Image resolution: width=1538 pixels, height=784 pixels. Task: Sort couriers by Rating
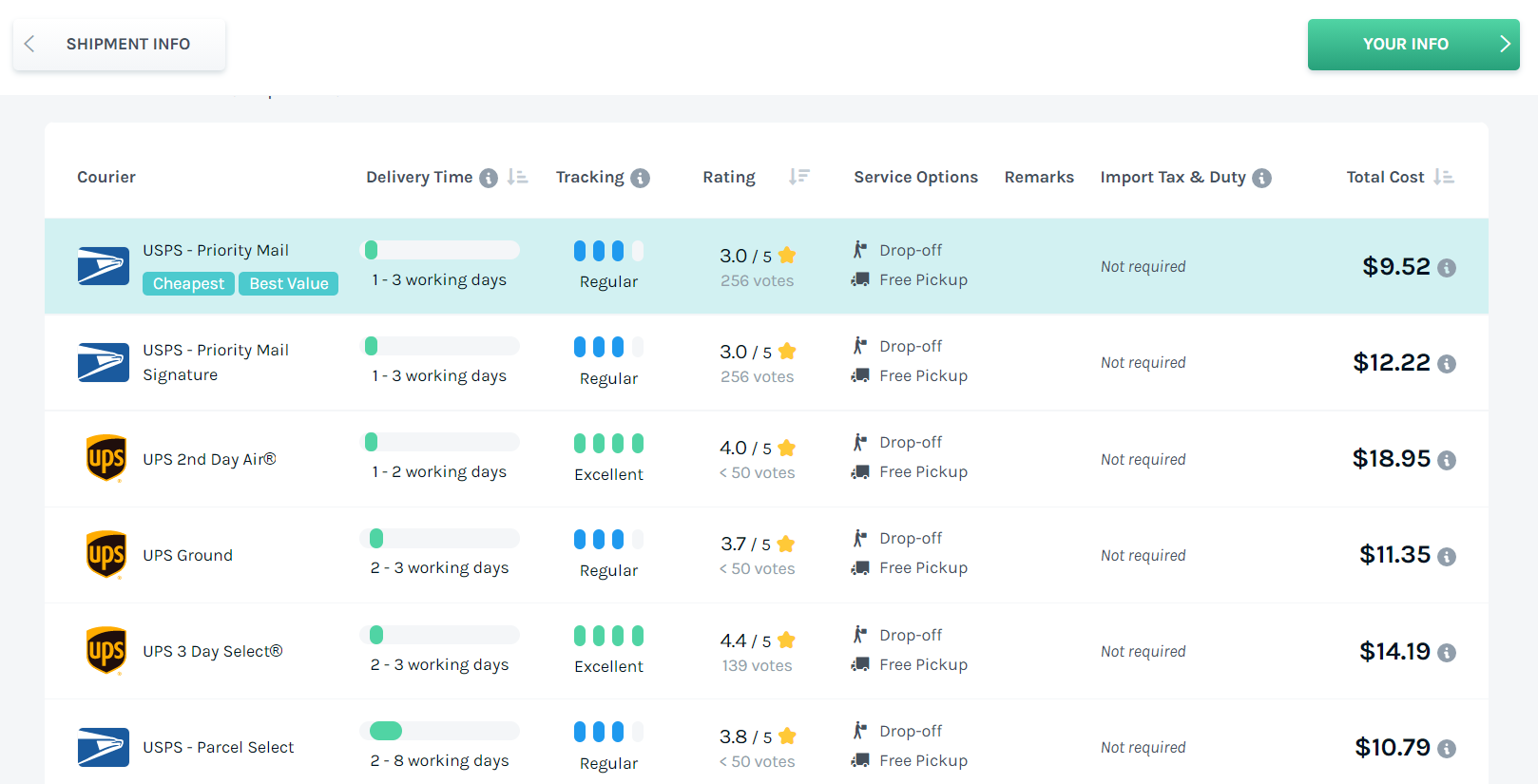799,177
